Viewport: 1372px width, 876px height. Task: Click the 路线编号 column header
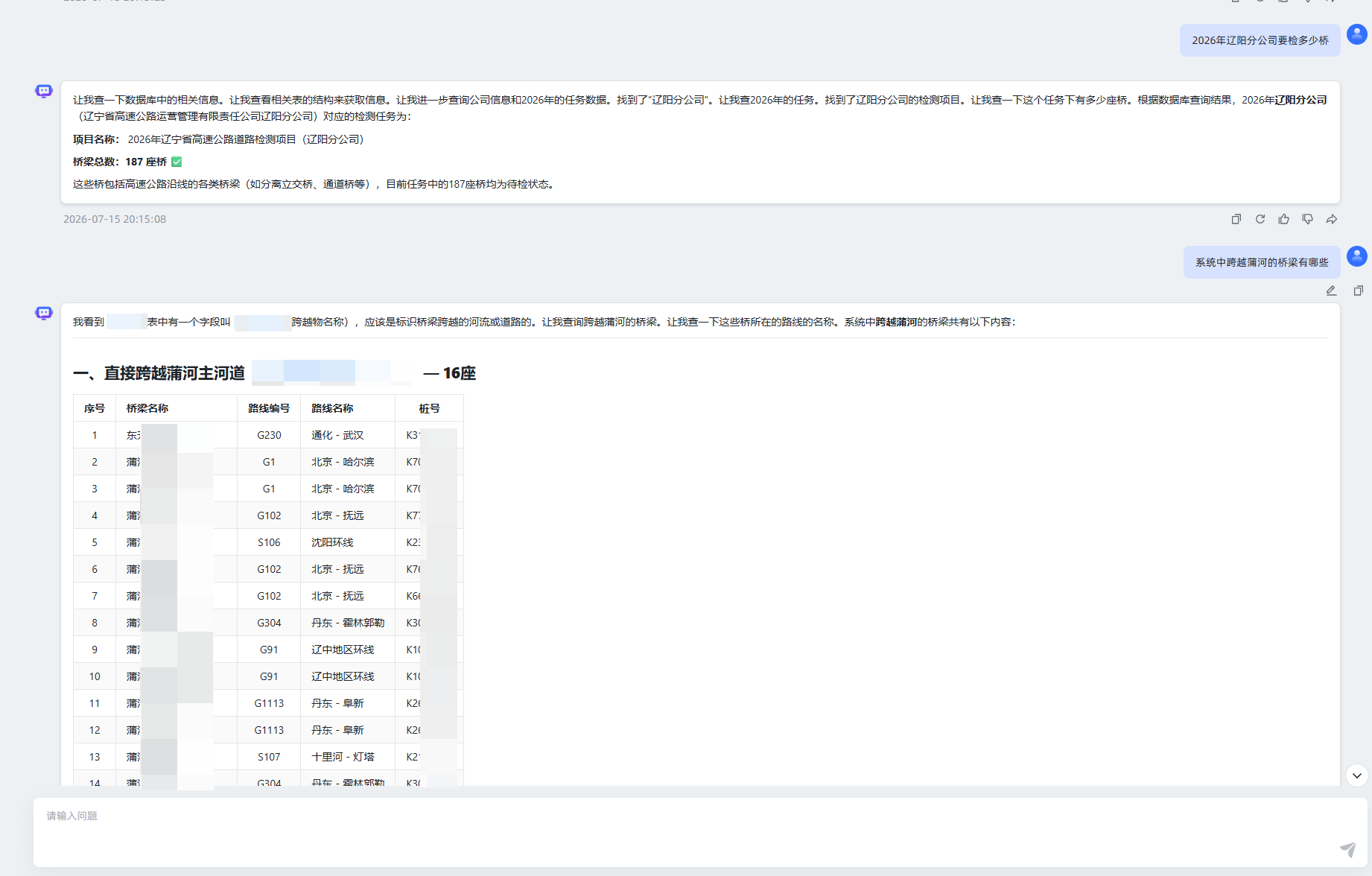pyautogui.click(x=269, y=408)
